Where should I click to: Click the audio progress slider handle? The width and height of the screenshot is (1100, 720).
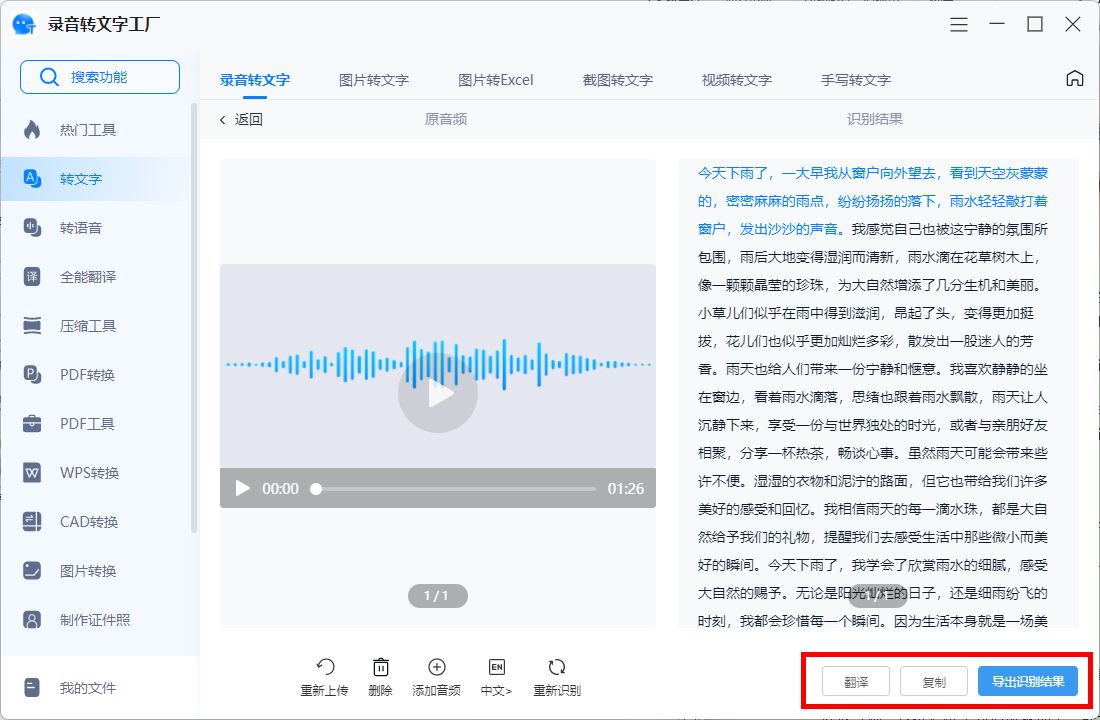[316, 488]
